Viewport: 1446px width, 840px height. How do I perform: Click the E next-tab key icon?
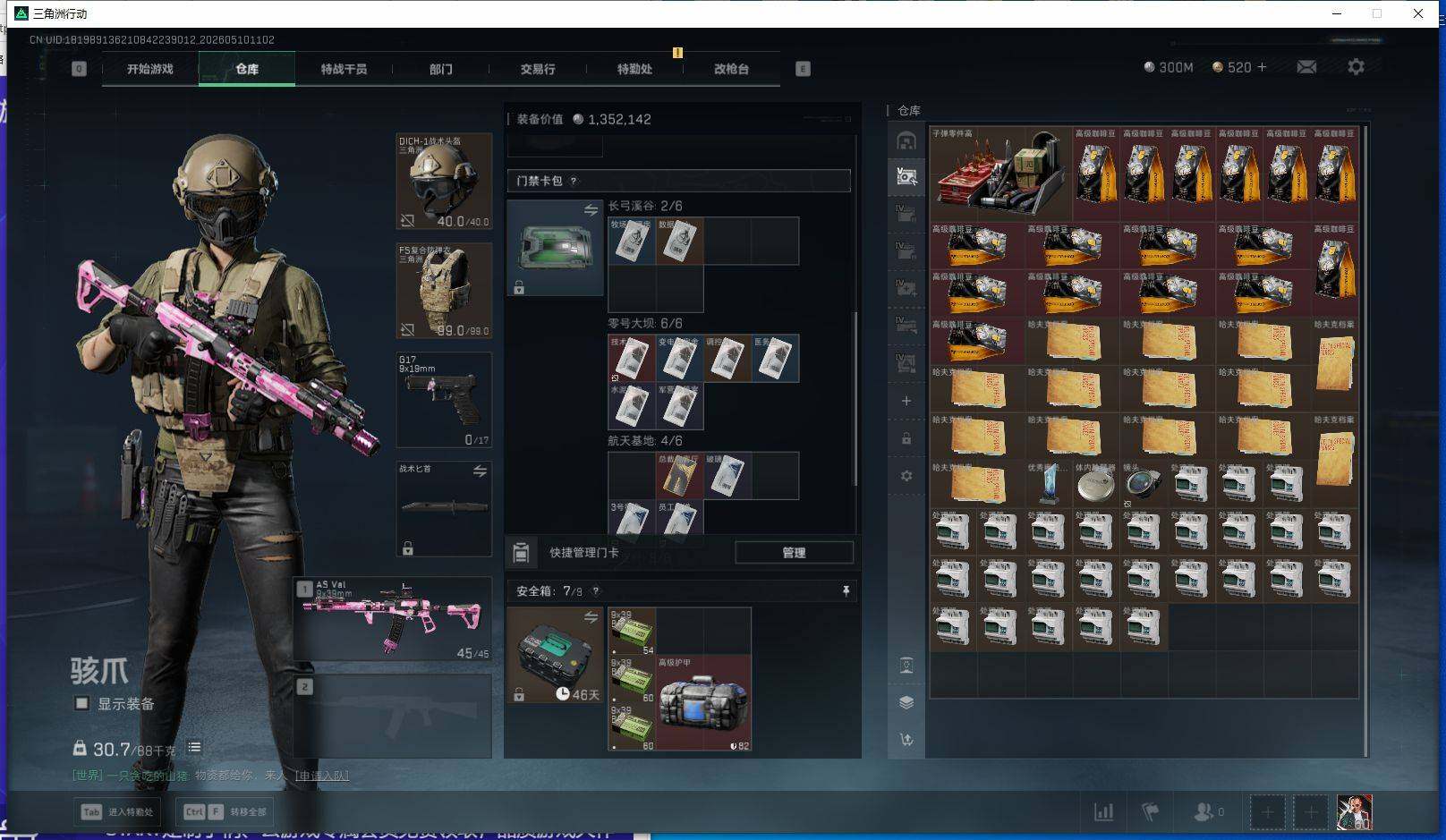[803, 69]
